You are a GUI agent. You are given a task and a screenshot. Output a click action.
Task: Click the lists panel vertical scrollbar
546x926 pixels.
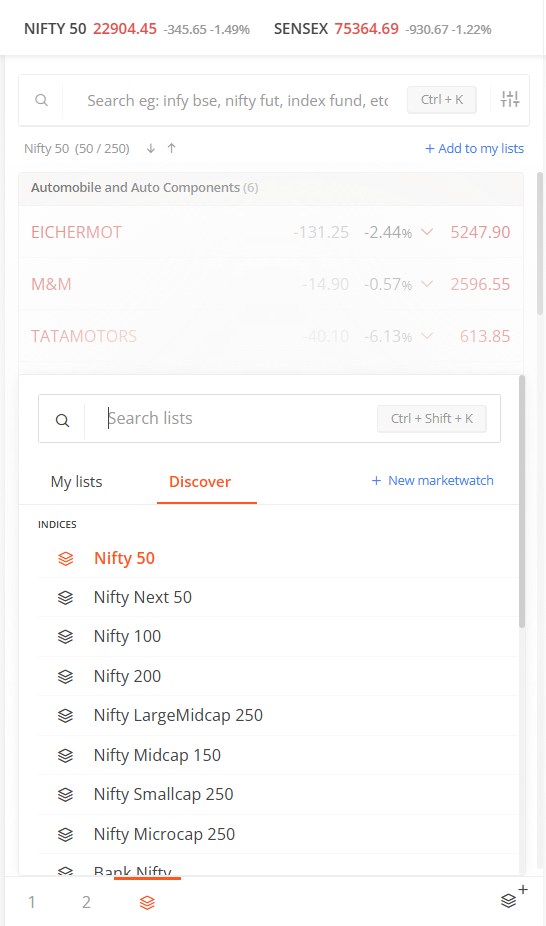522,502
